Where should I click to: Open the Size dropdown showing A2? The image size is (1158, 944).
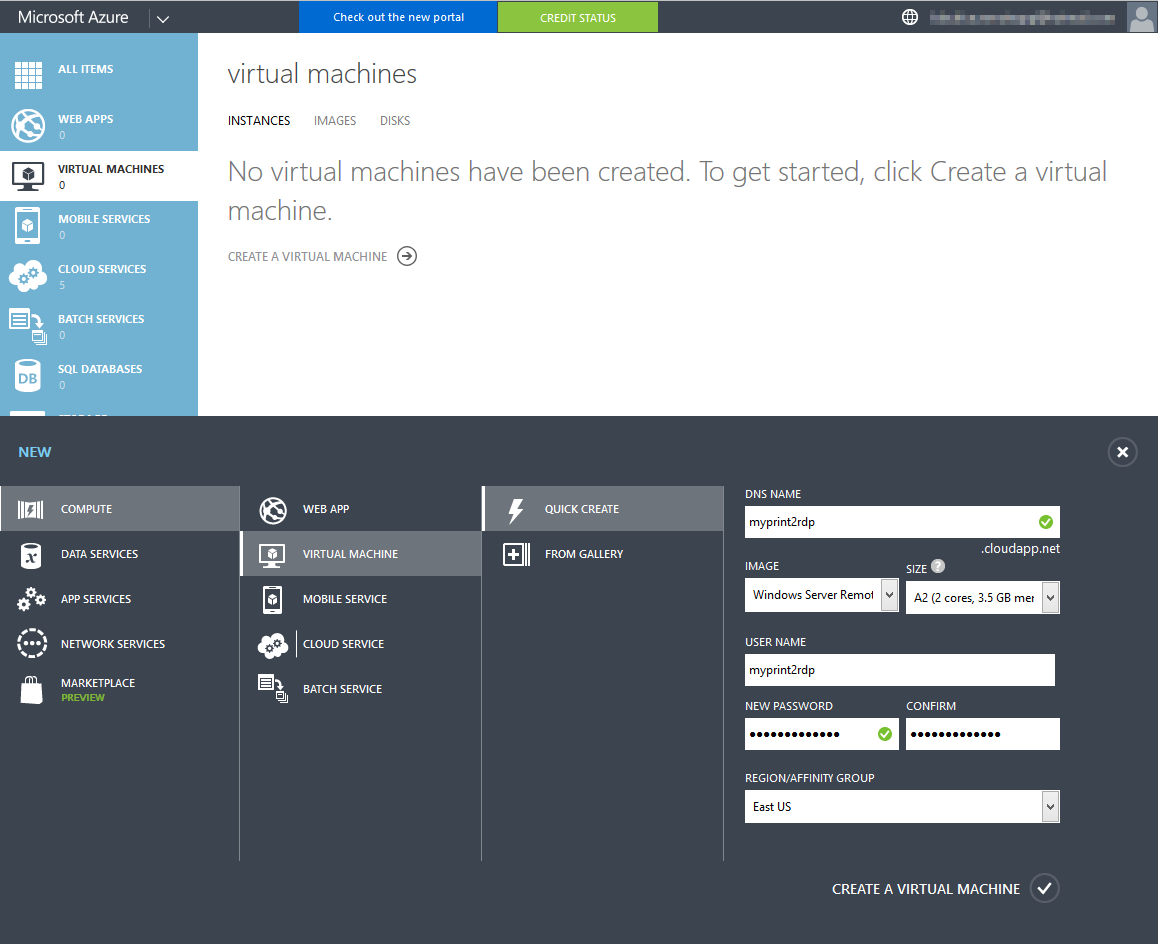point(983,598)
